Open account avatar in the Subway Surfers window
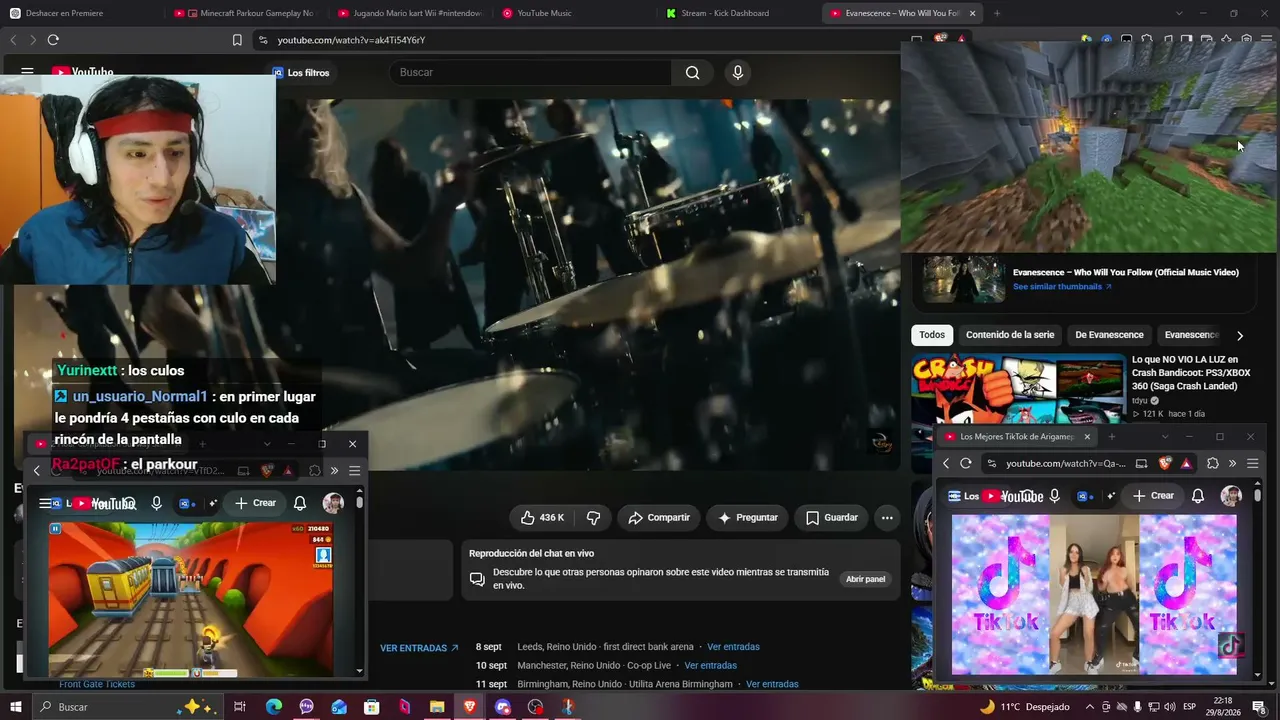Viewport: 1280px width, 720px height. (x=333, y=503)
